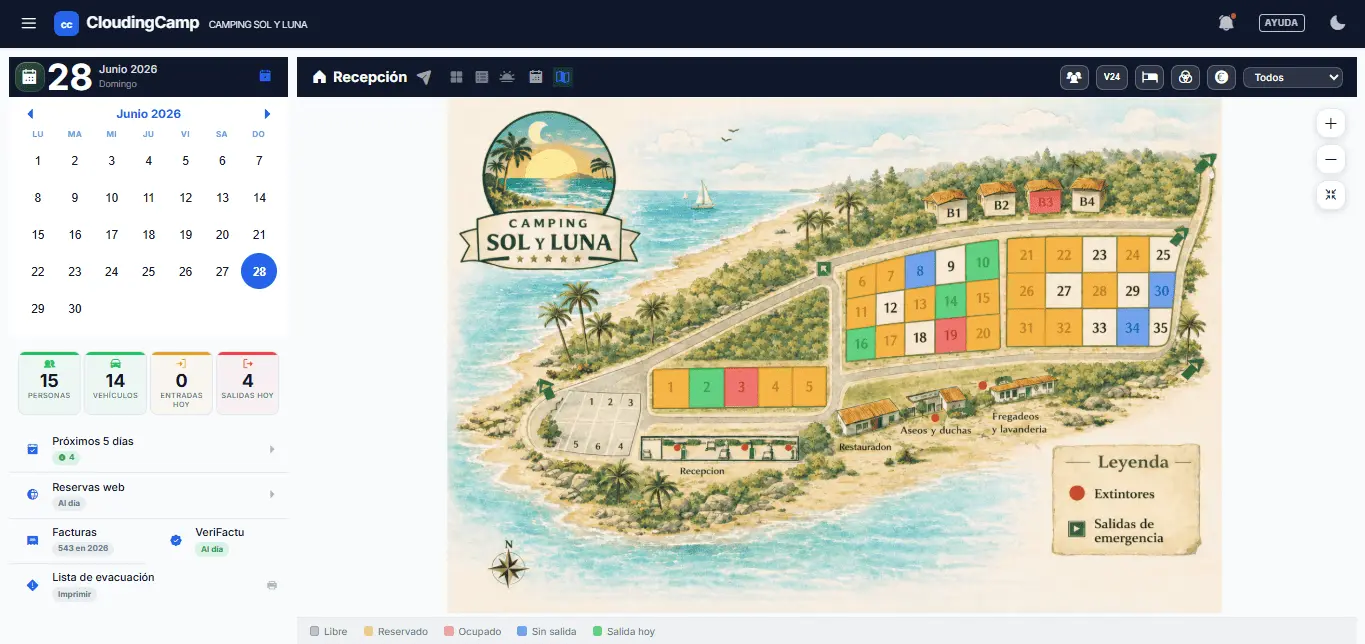The image size is (1365, 644).
Task: Reset map fit view
Action: tap(1330, 194)
